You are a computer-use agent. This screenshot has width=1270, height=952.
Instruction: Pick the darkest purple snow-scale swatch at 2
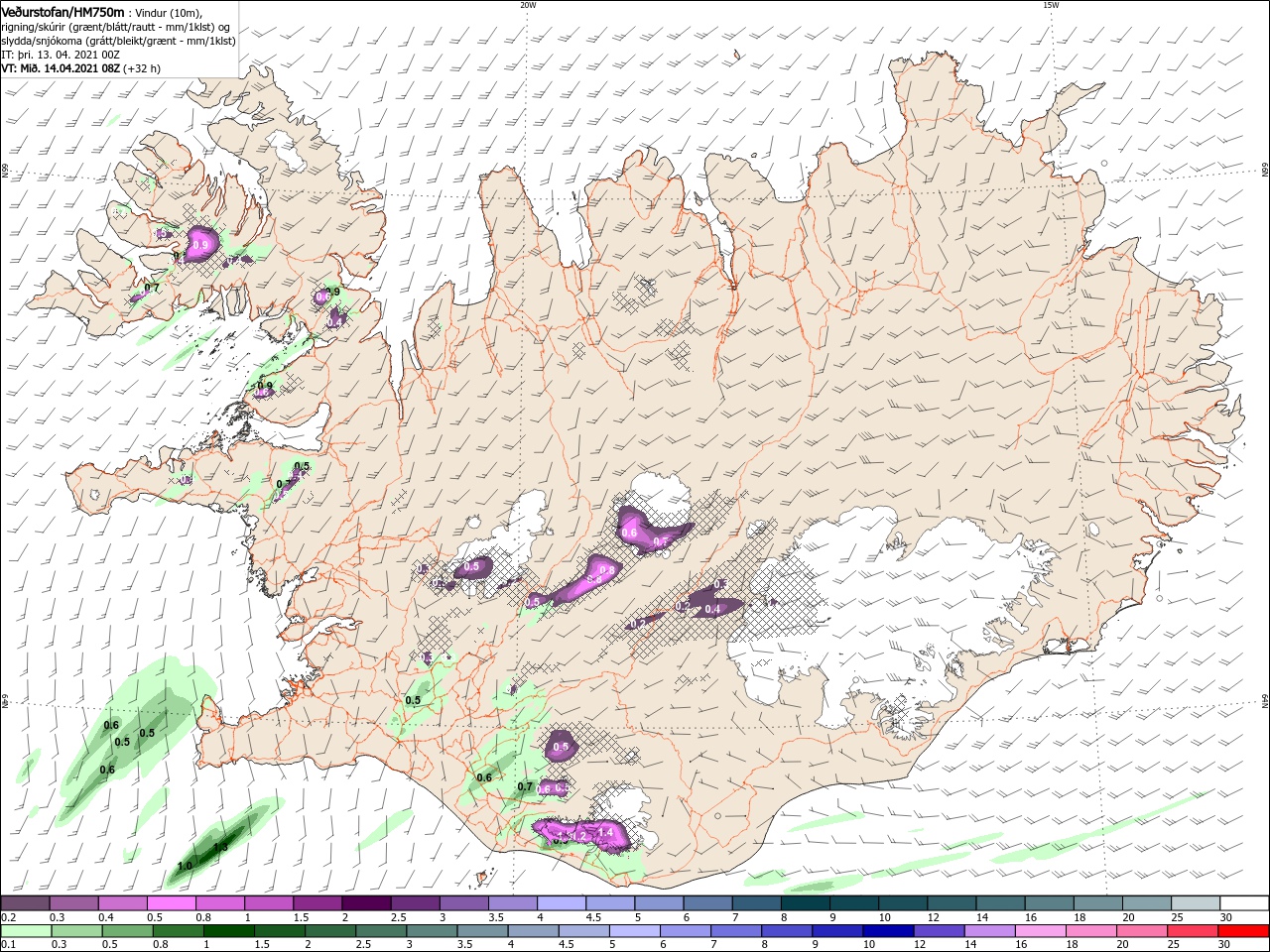(x=366, y=903)
